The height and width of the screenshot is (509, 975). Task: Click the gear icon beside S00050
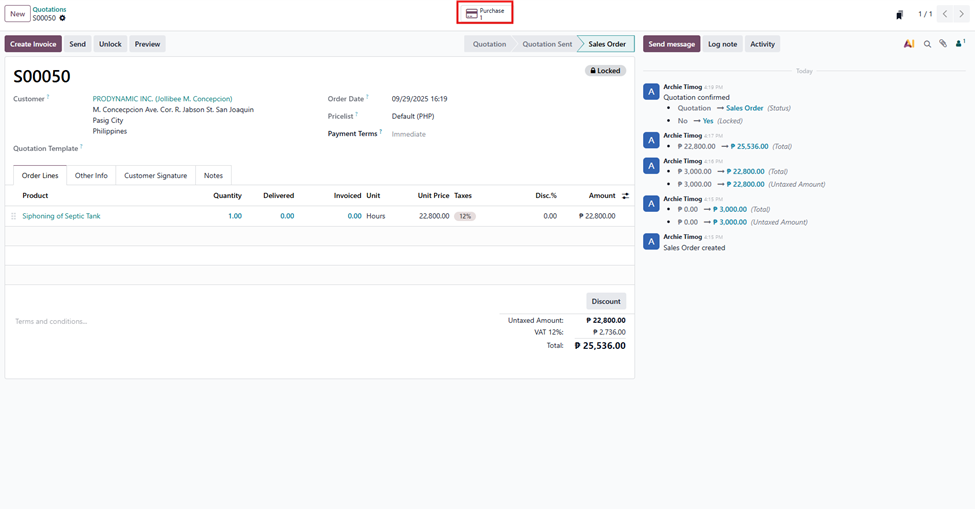point(62,18)
